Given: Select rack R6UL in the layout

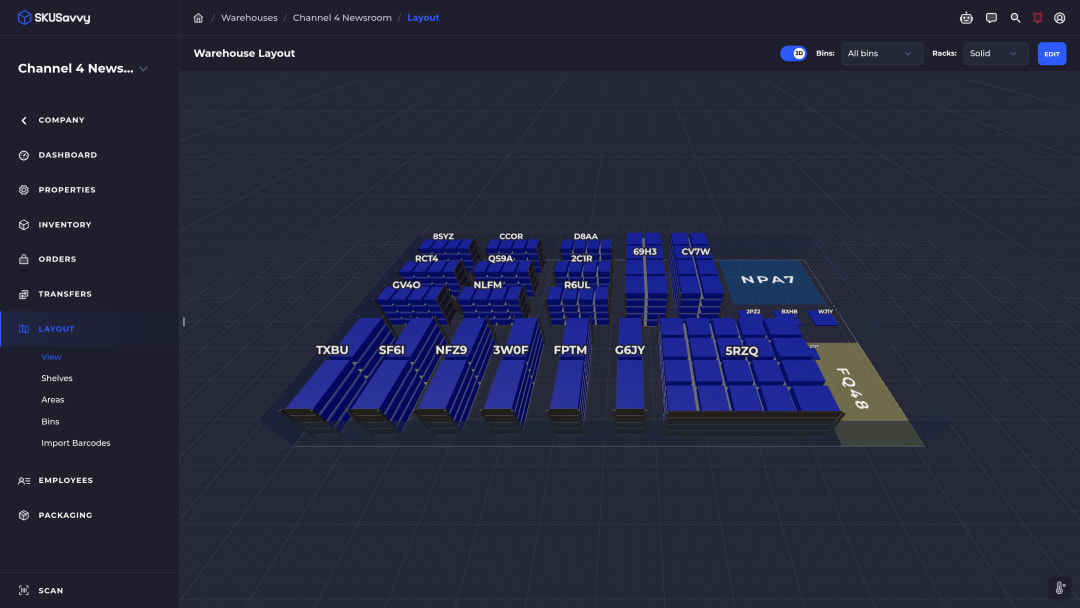Looking at the screenshot, I should (x=579, y=303).
